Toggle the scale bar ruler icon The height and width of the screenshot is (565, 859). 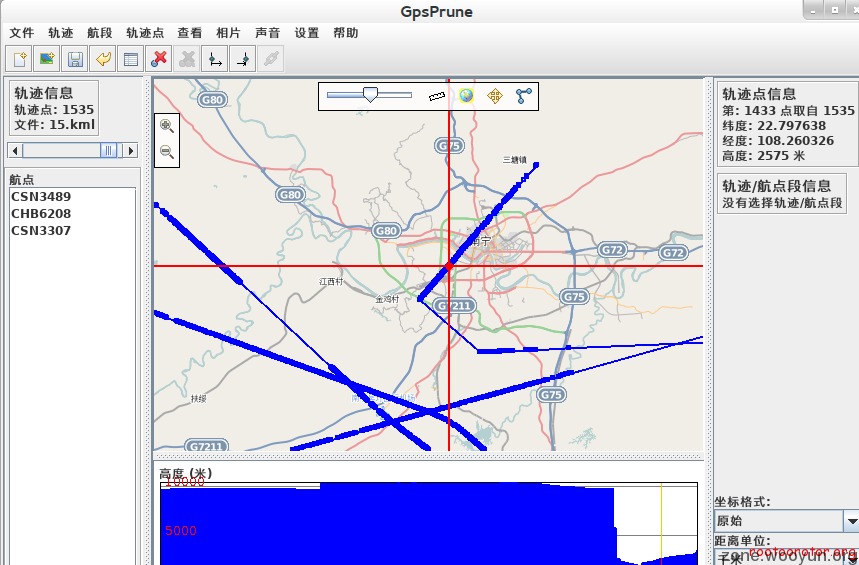coord(436,96)
